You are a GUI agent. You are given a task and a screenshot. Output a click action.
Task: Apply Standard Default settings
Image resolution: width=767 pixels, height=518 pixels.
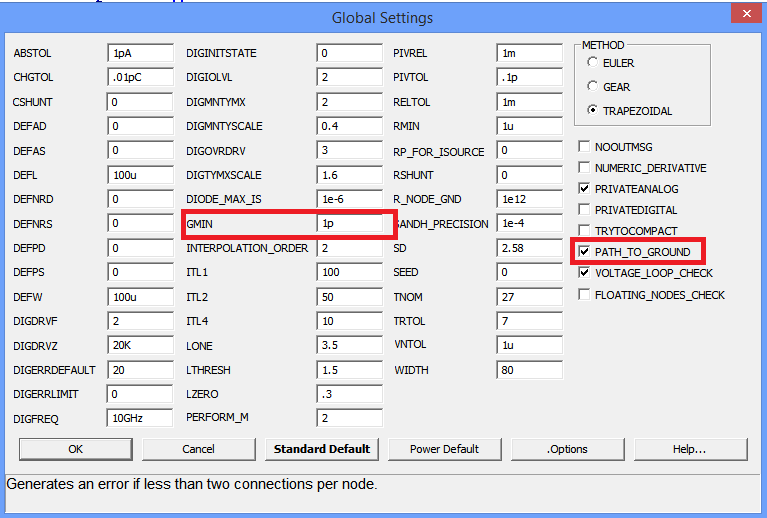322,449
